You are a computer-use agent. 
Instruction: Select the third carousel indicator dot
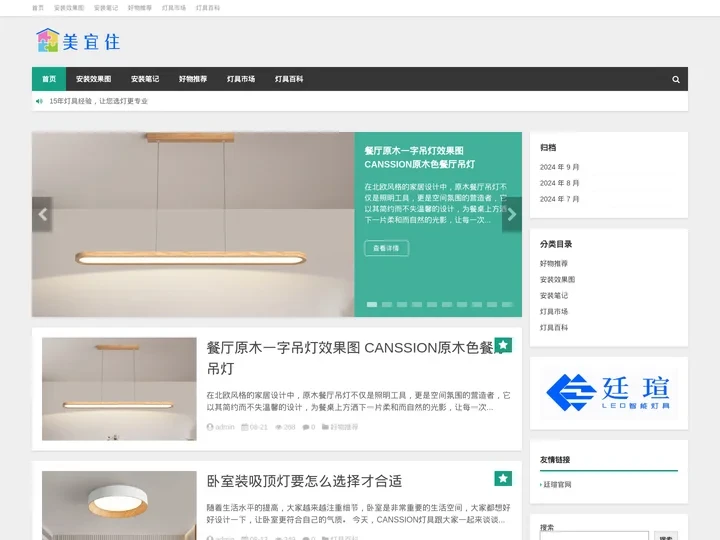pyautogui.click(x=402, y=304)
